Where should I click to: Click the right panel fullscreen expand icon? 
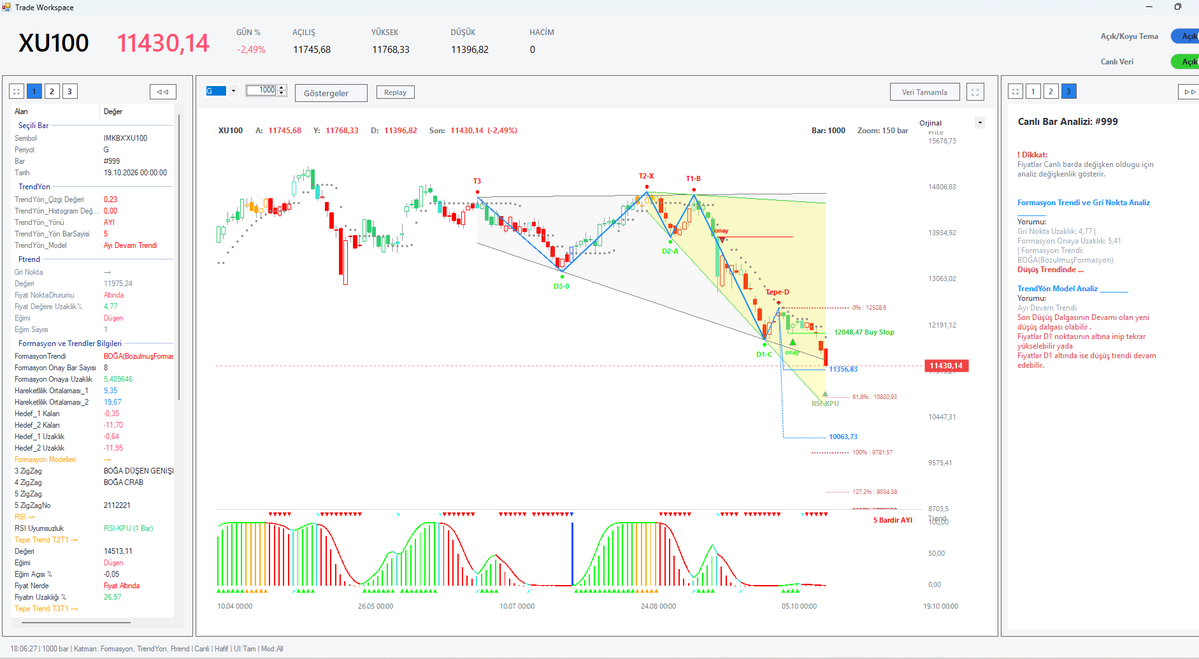pos(1015,92)
